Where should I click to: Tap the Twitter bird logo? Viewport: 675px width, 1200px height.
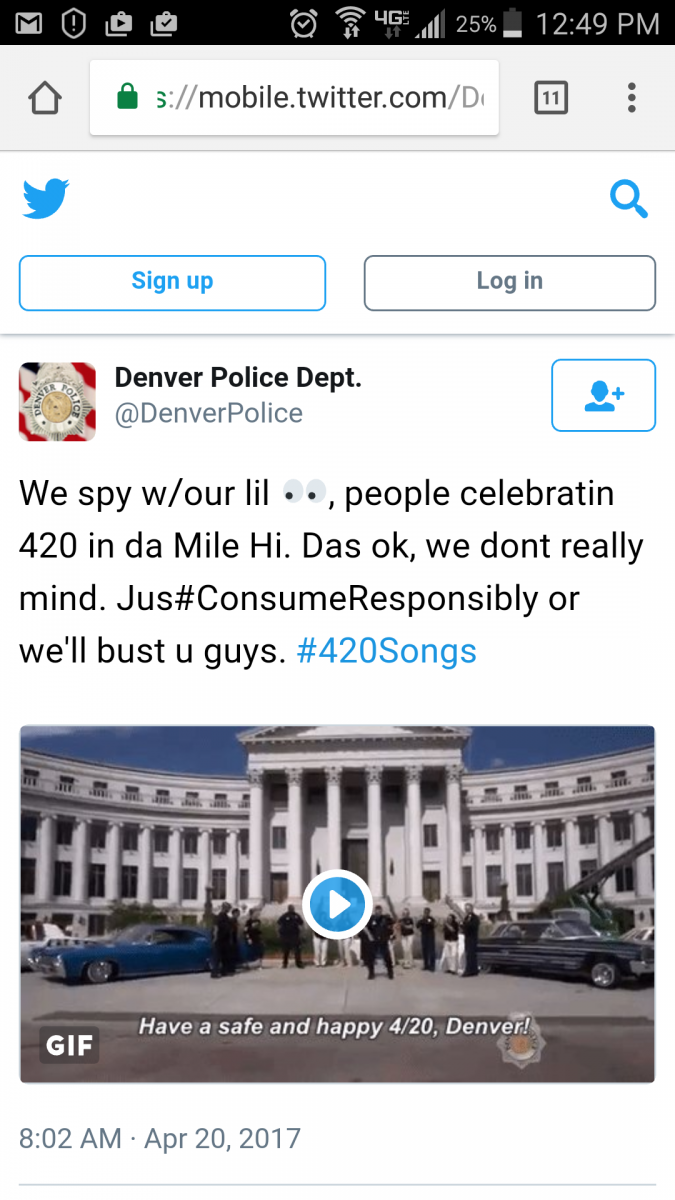click(45, 199)
